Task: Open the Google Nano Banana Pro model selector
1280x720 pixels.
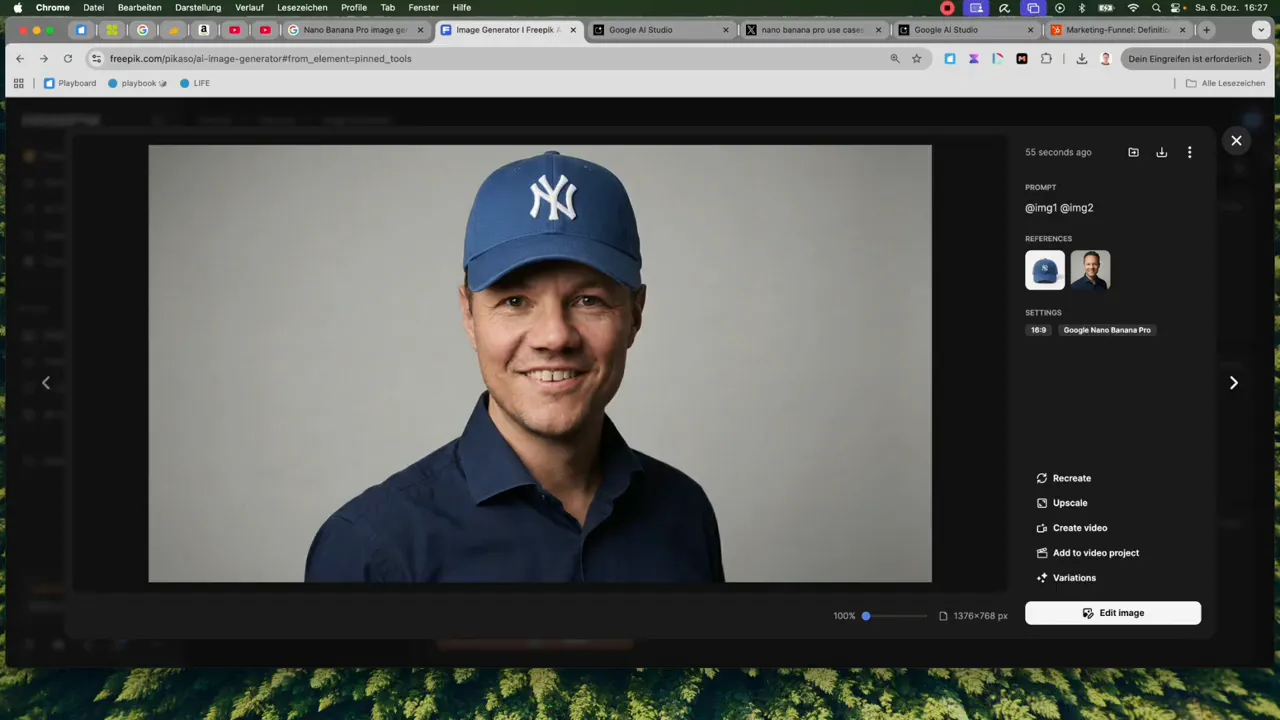Action: 1107,330
